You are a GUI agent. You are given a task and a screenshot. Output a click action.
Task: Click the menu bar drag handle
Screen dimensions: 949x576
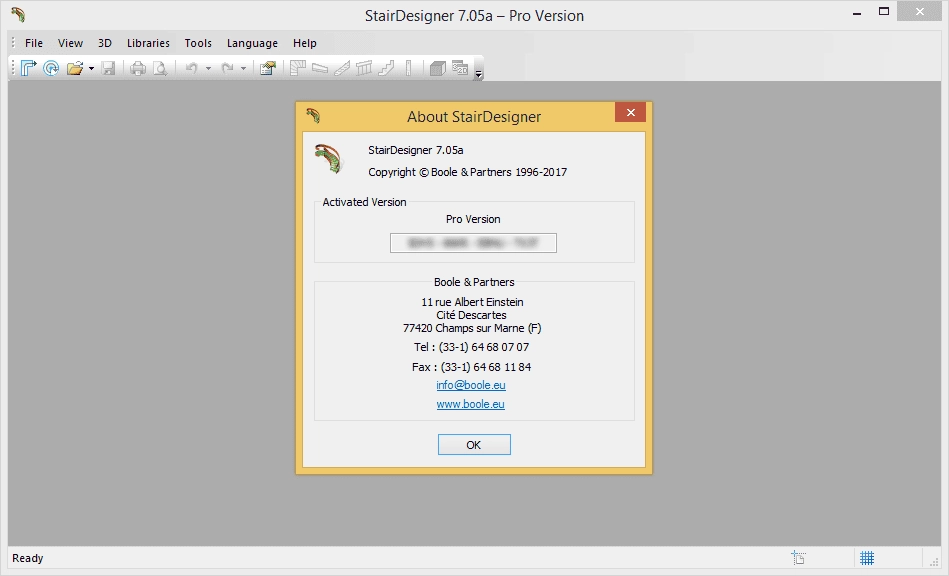13,43
